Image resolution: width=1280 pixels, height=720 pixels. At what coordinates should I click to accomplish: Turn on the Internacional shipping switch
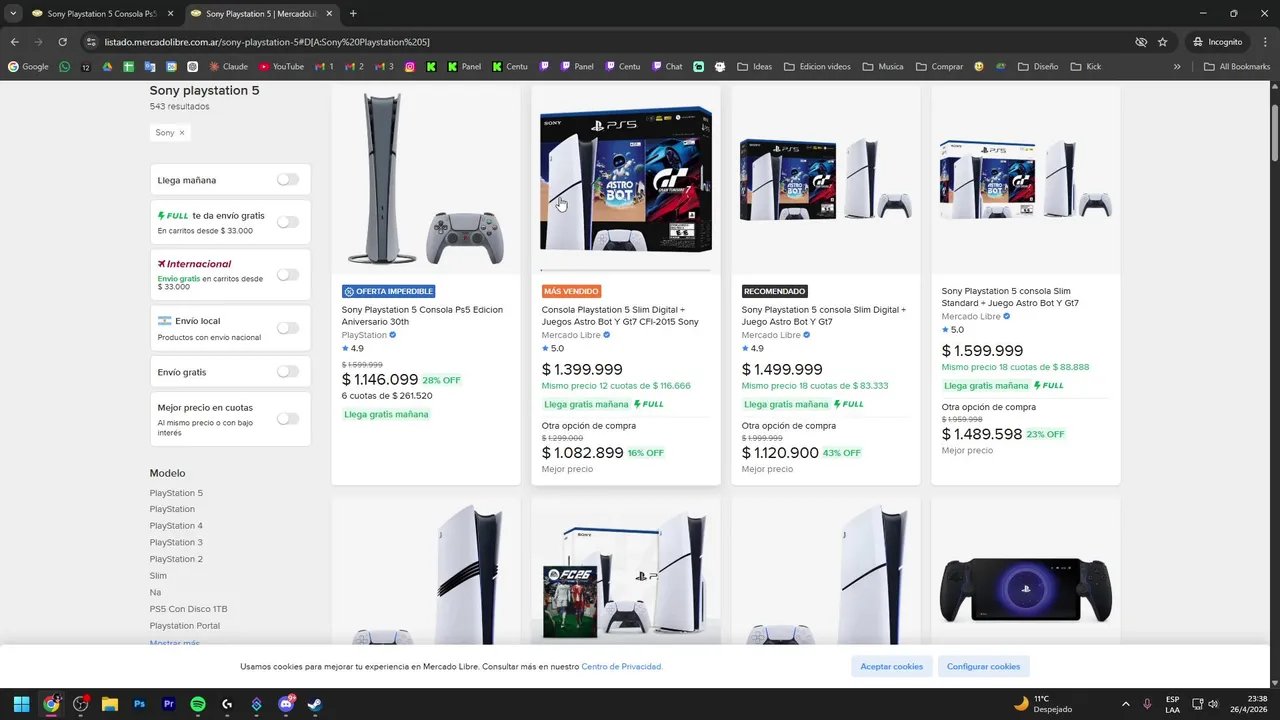click(x=288, y=275)
